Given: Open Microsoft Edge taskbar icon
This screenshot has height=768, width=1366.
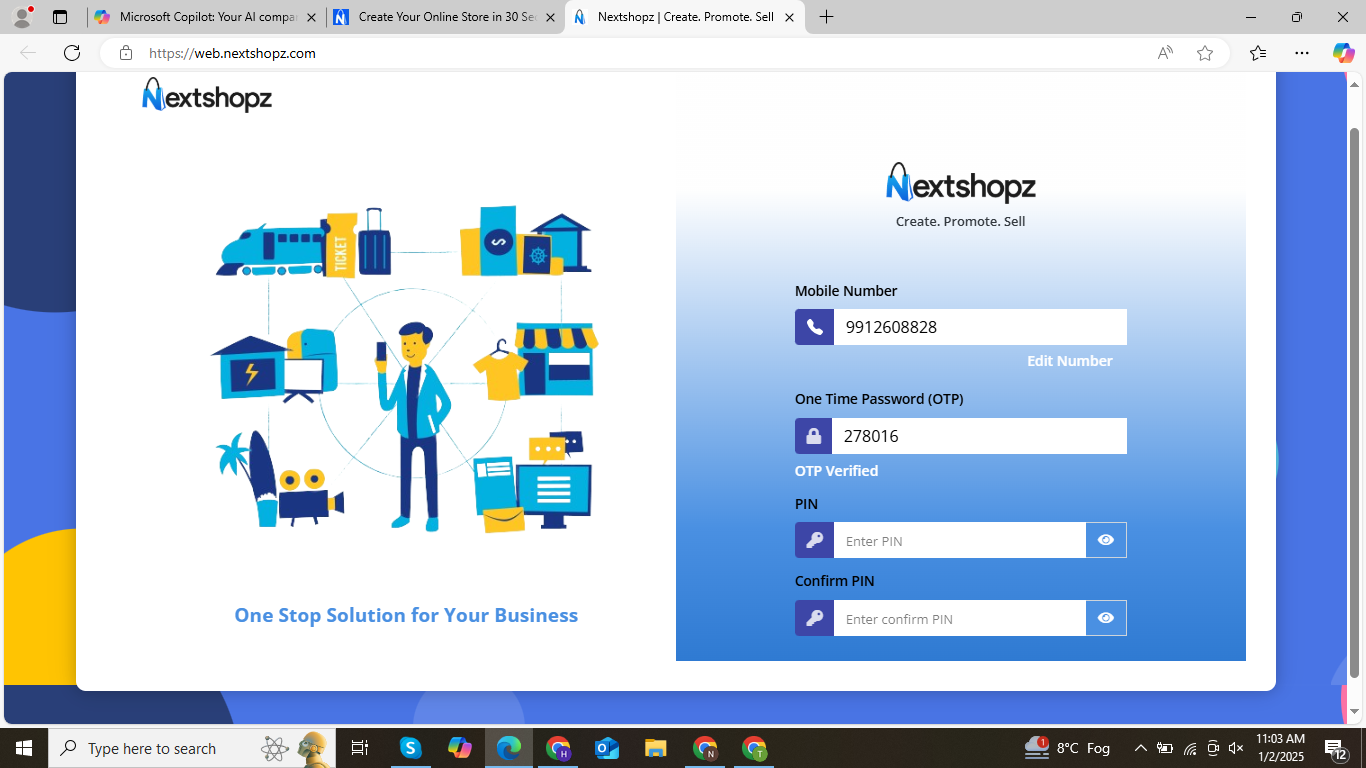Looking at the screenshot, I should tap(509, 748).
